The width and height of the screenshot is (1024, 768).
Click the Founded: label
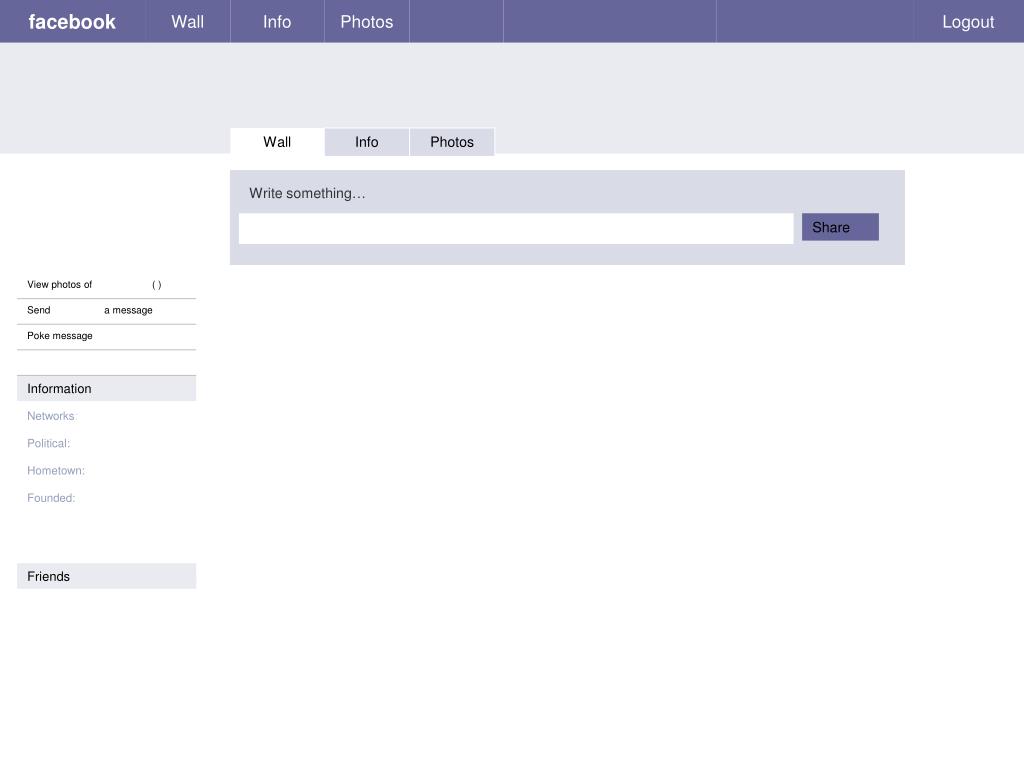51,498
